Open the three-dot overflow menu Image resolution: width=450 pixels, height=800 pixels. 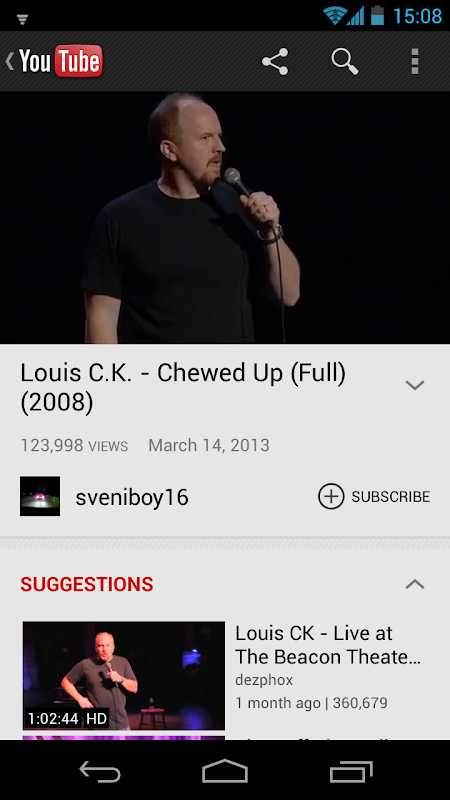click(415, 62)
